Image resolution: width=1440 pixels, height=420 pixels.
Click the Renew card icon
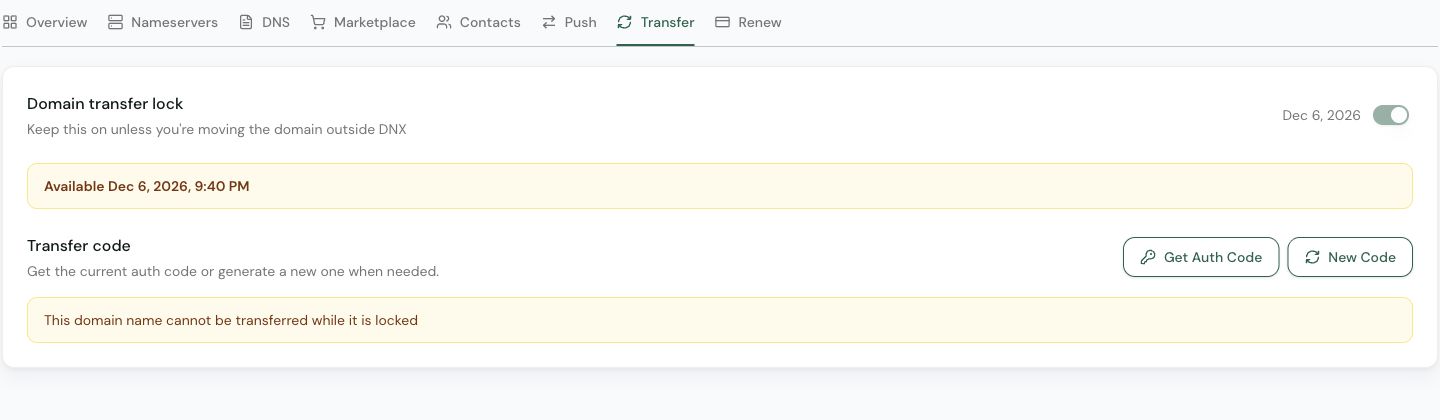click(x=723, y=22)
